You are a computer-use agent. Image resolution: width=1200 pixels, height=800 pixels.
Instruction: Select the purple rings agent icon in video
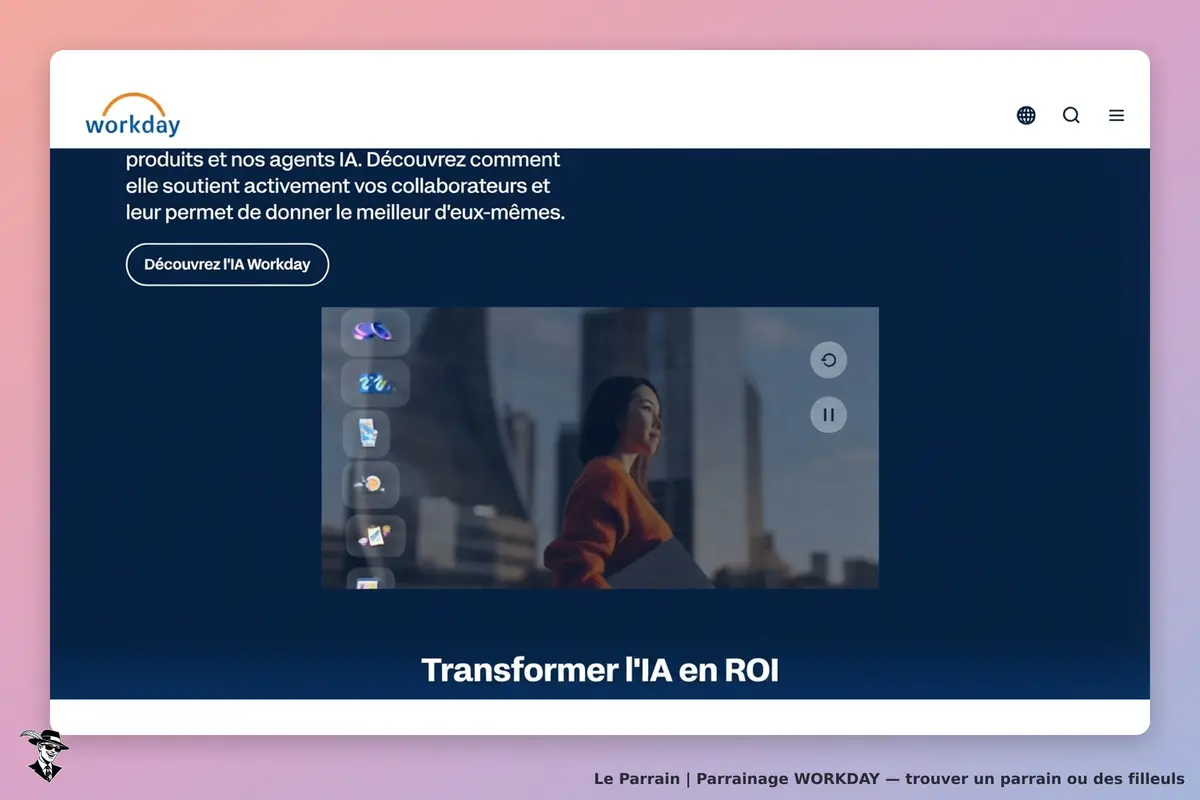[x=375, y=331]
